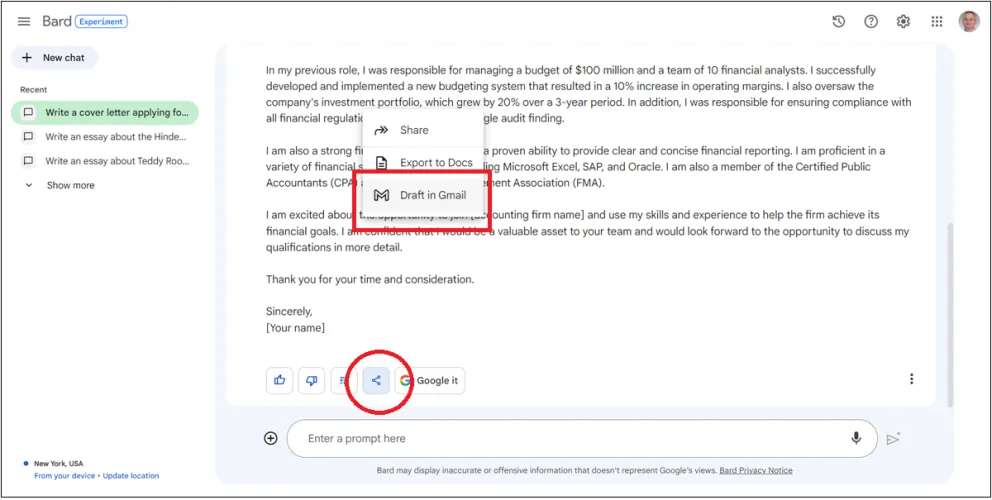Select Share from the popup menu
Image resolution: width=992 pixels, height=500 pixels.
[413, 130]
